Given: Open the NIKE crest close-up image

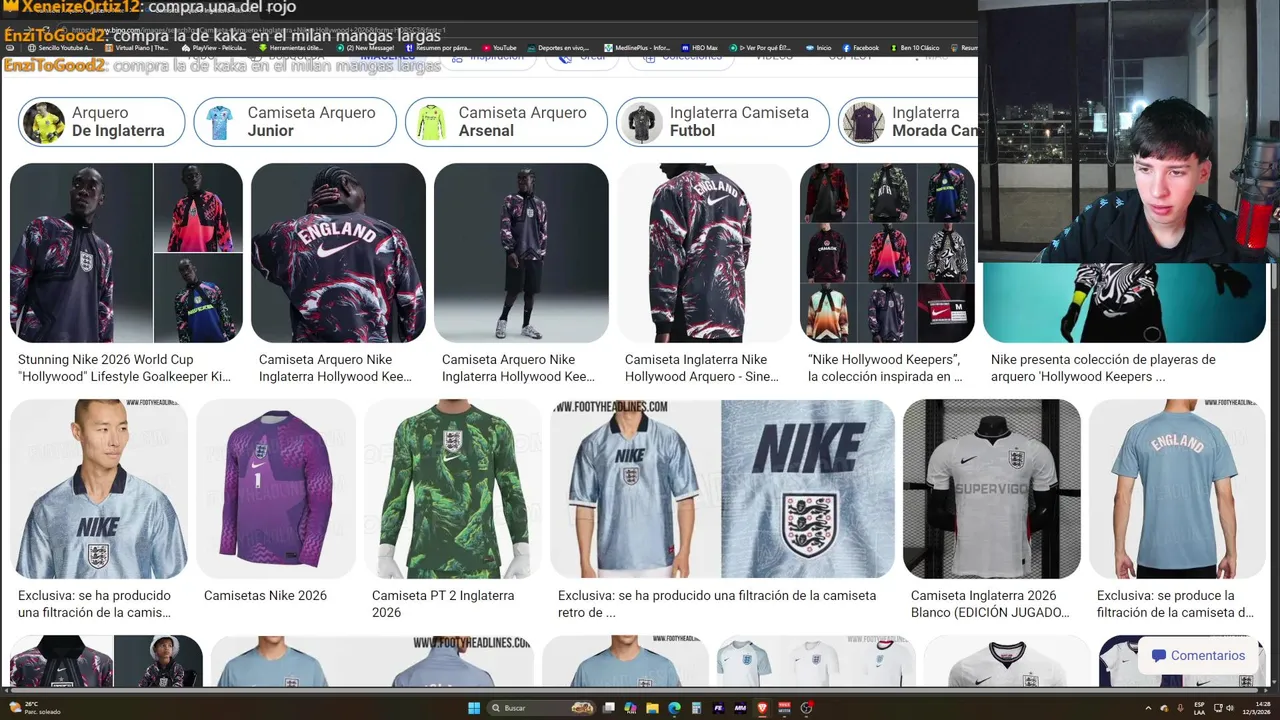Looking at the screenshot, I should pos(808,489).
